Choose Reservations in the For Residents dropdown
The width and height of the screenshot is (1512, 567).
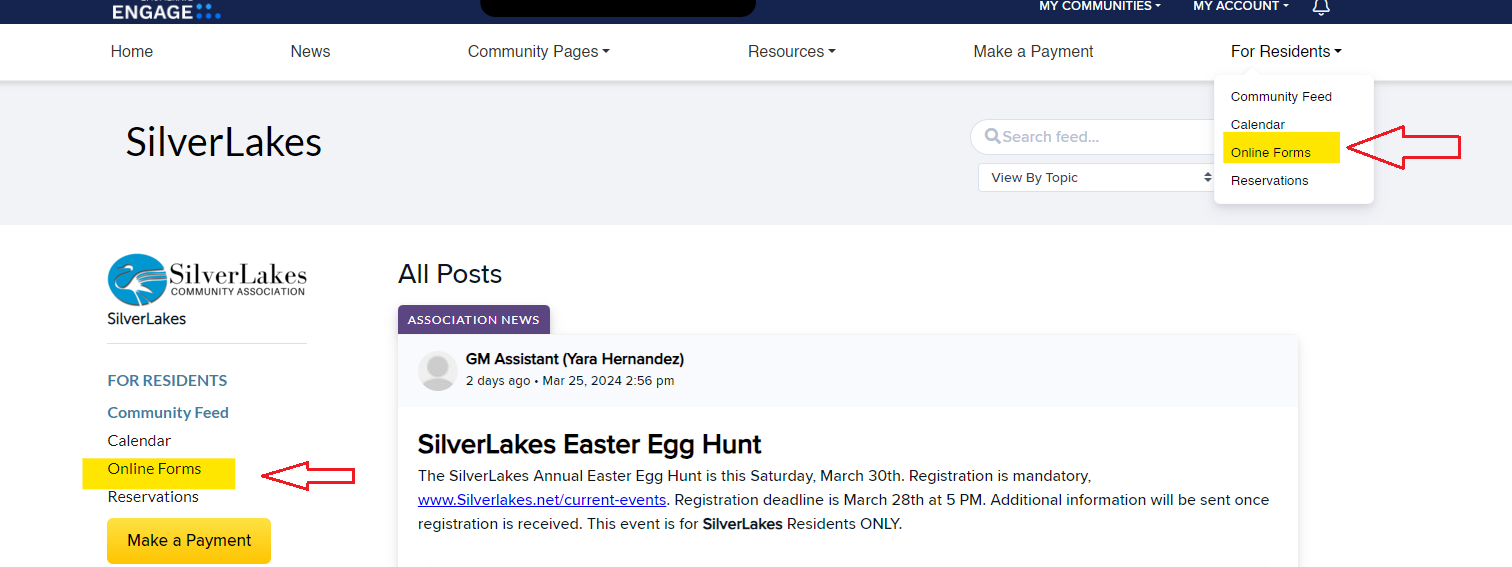[1269, 181]
